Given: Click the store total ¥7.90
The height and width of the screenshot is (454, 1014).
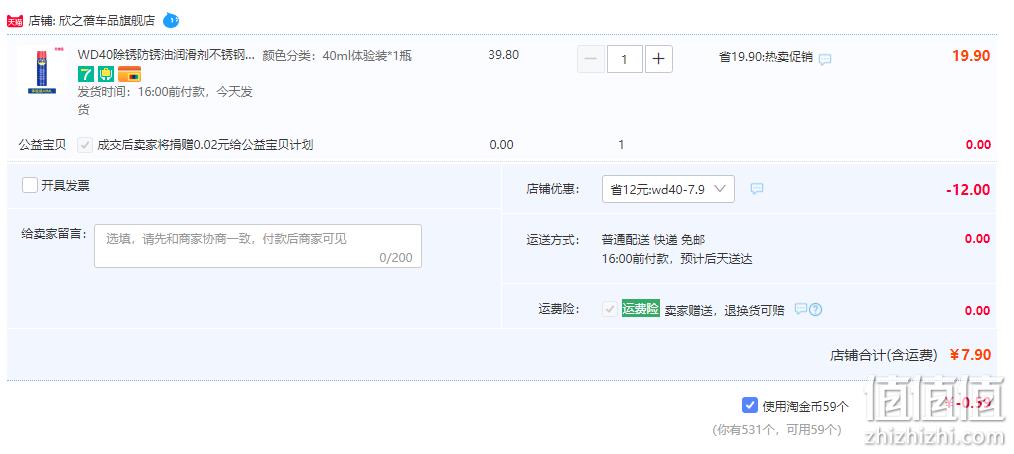Looking at the screenshot, I should [971, 354].
